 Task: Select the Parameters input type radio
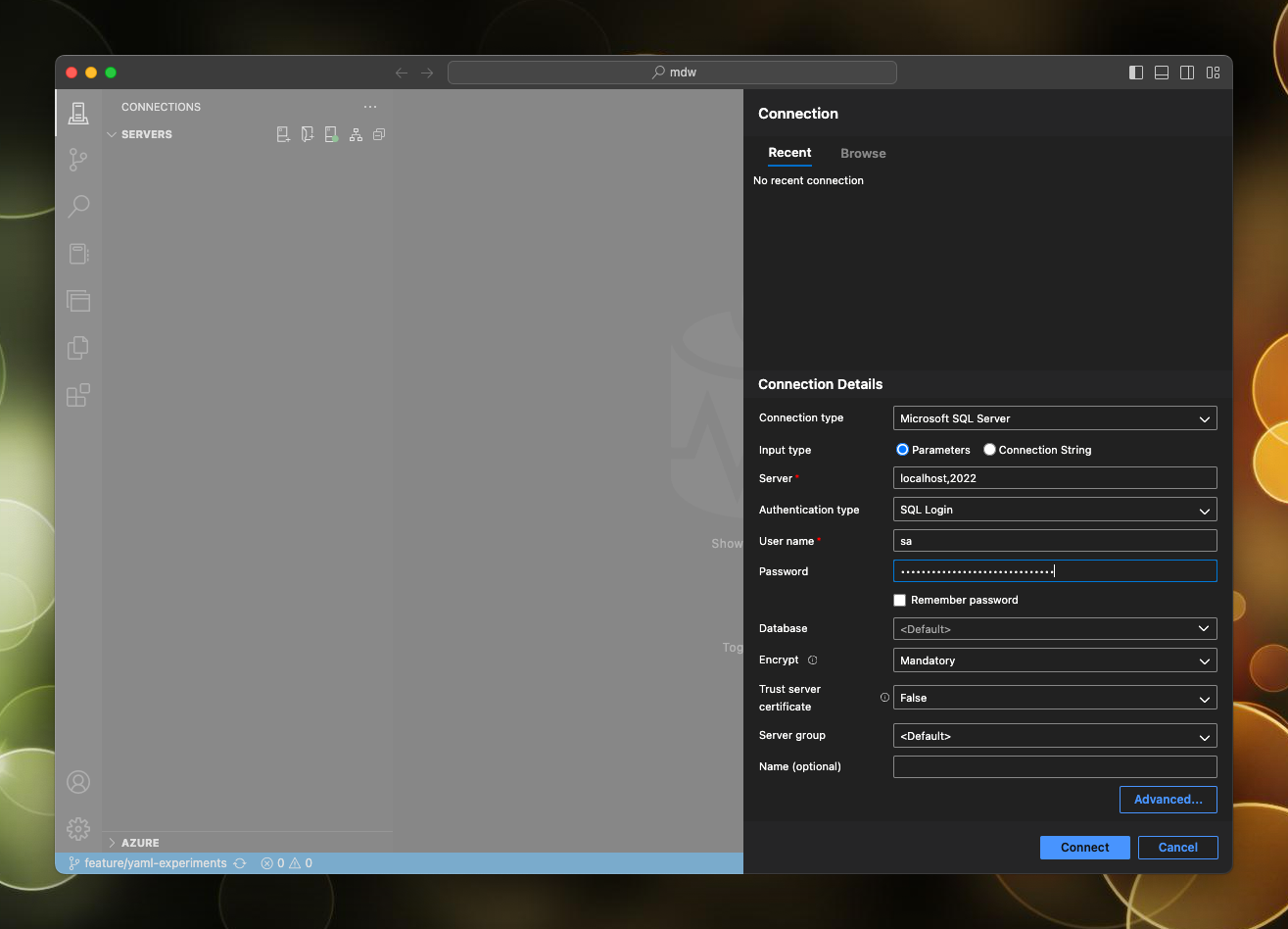[x=903, y=450]
